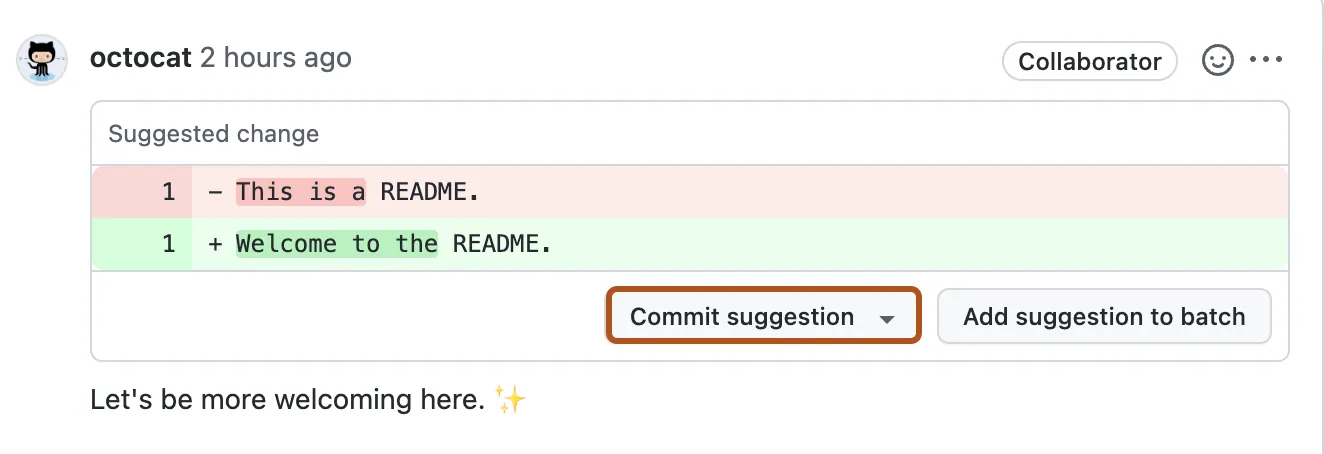Click the "Let's be more welcoming here." comment text
This screenshot has width=1324, height=454.
[287, 400]
